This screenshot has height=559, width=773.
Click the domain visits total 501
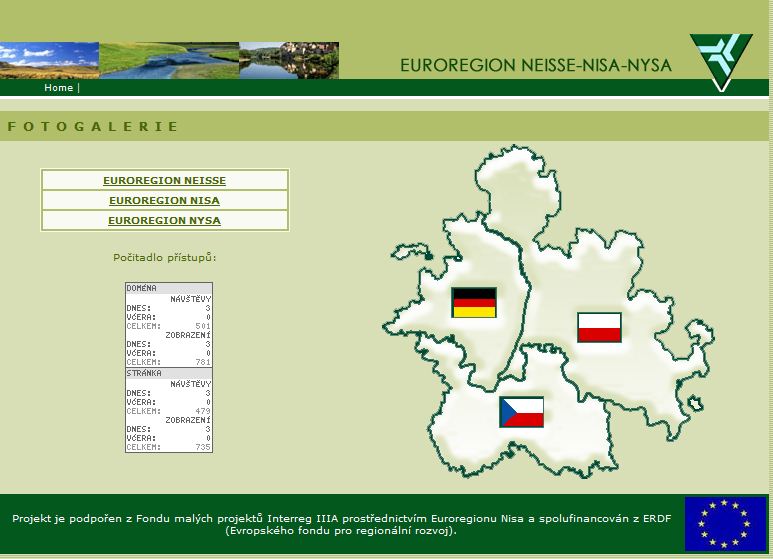pos(203,326)
